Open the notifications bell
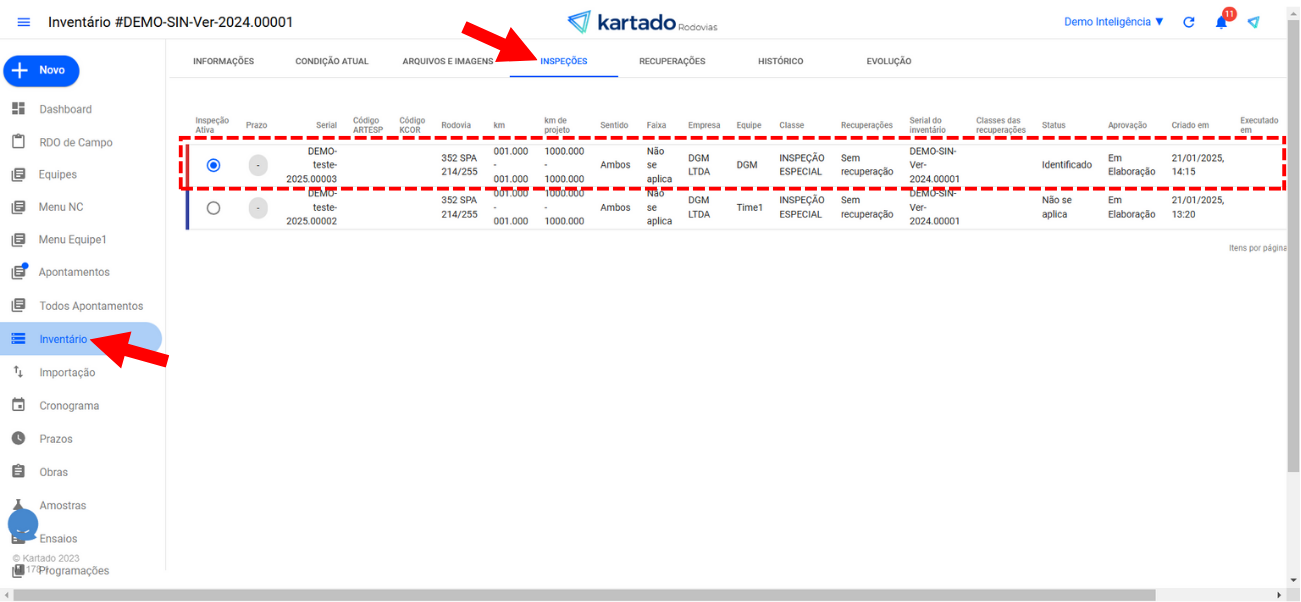 [1221, 22]
